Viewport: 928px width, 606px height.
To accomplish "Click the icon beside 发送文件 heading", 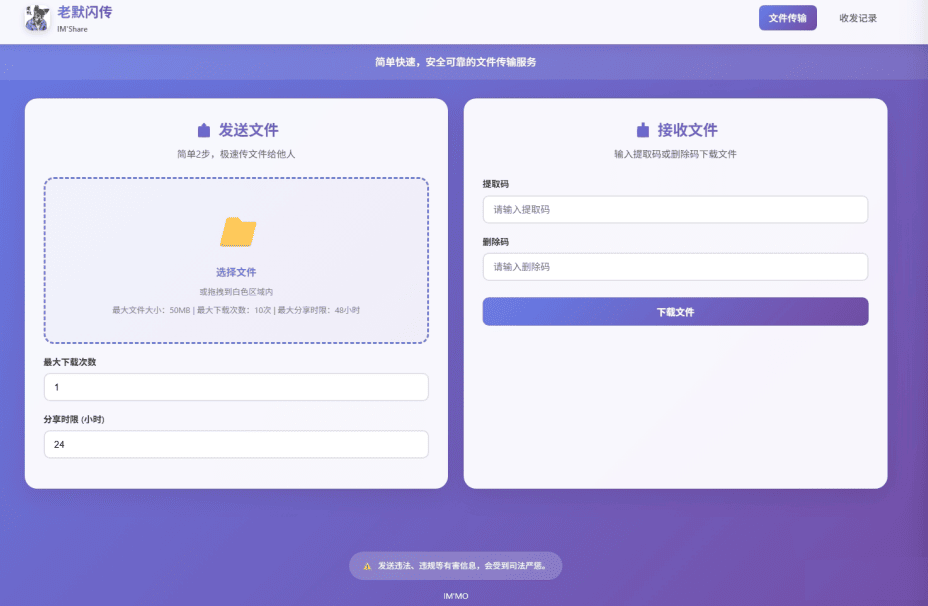I will click(204, 130).
